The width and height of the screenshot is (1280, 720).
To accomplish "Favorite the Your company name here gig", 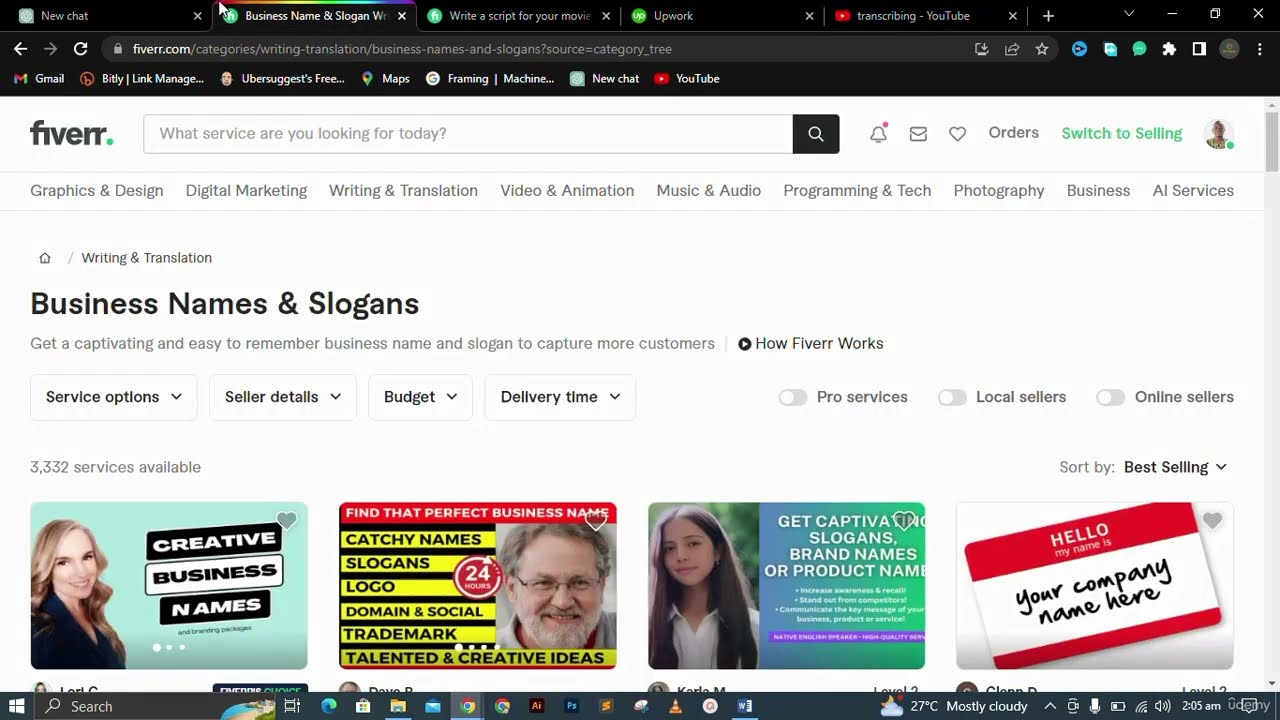I will coord(1213,521).
